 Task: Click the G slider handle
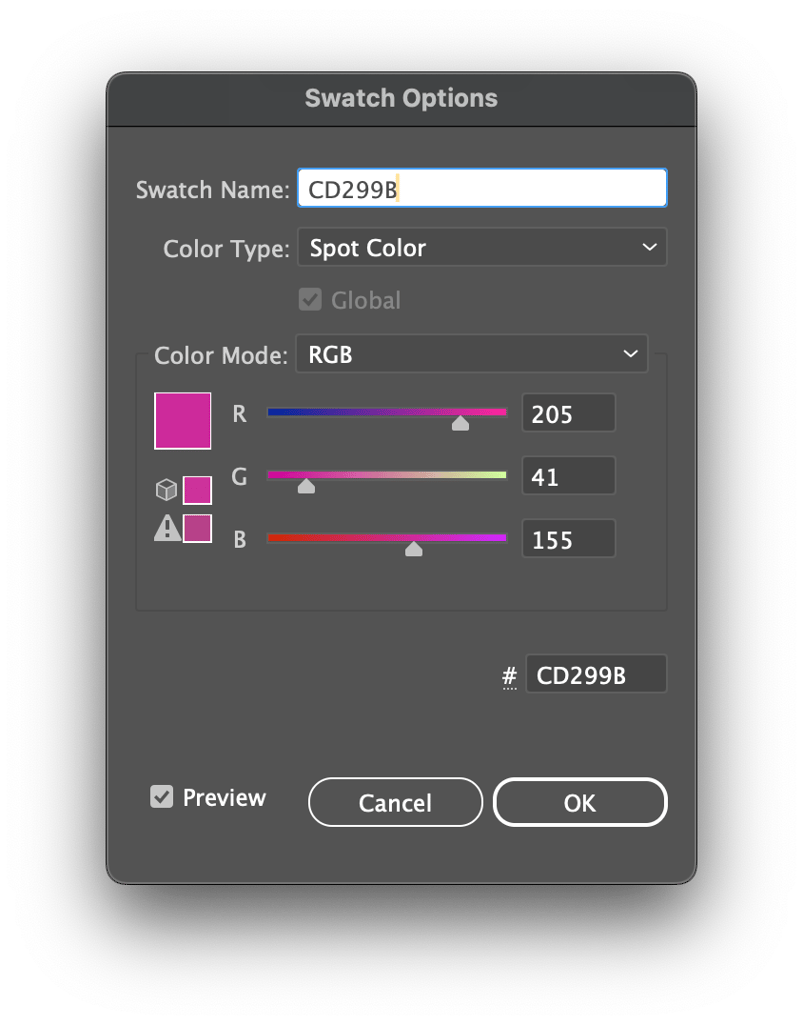coord(305,485)
